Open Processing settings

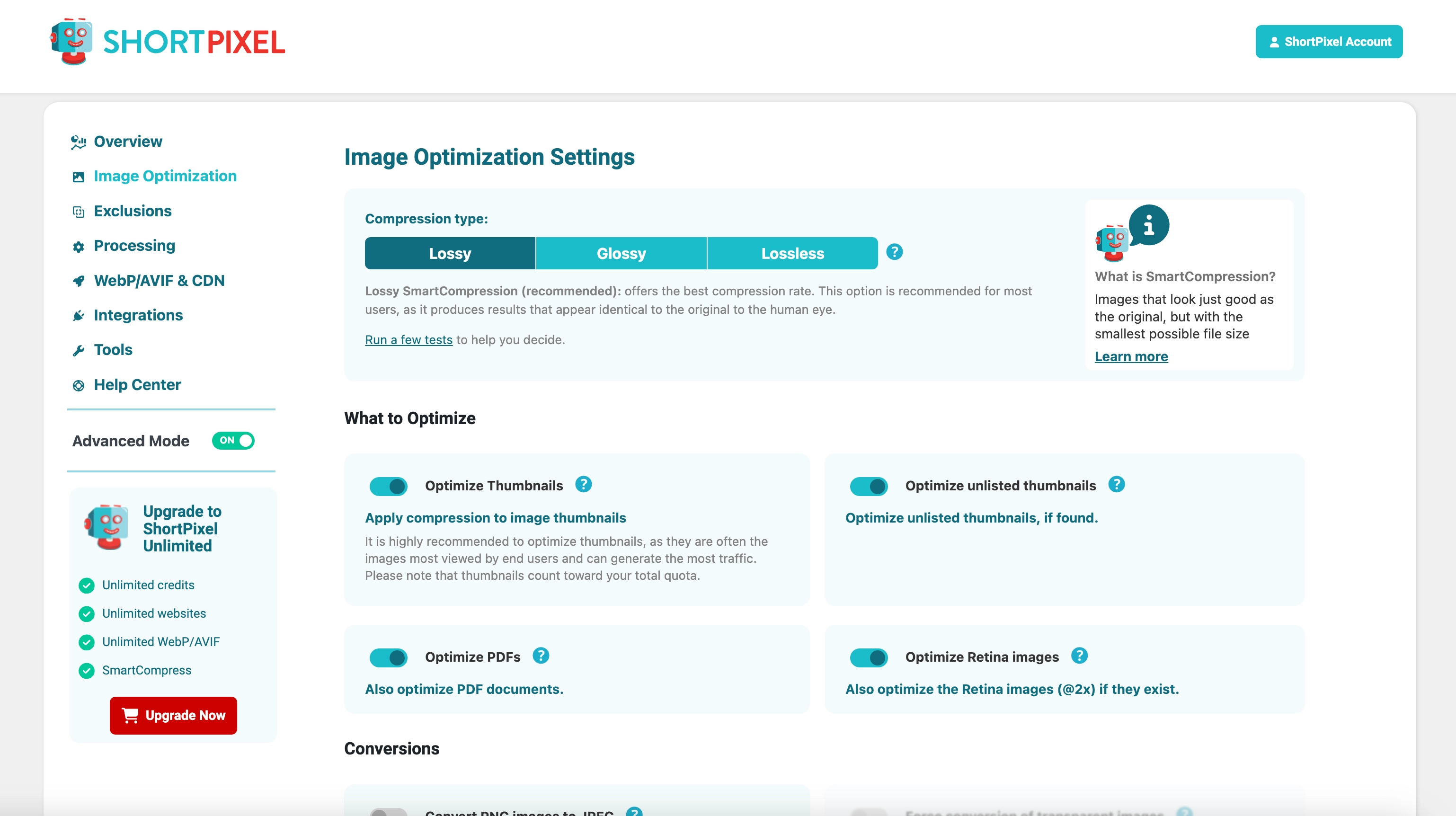[x=134, y=246]
